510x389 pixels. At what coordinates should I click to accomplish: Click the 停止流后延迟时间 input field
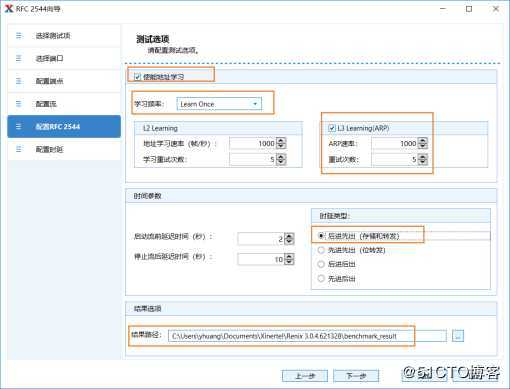261,259
